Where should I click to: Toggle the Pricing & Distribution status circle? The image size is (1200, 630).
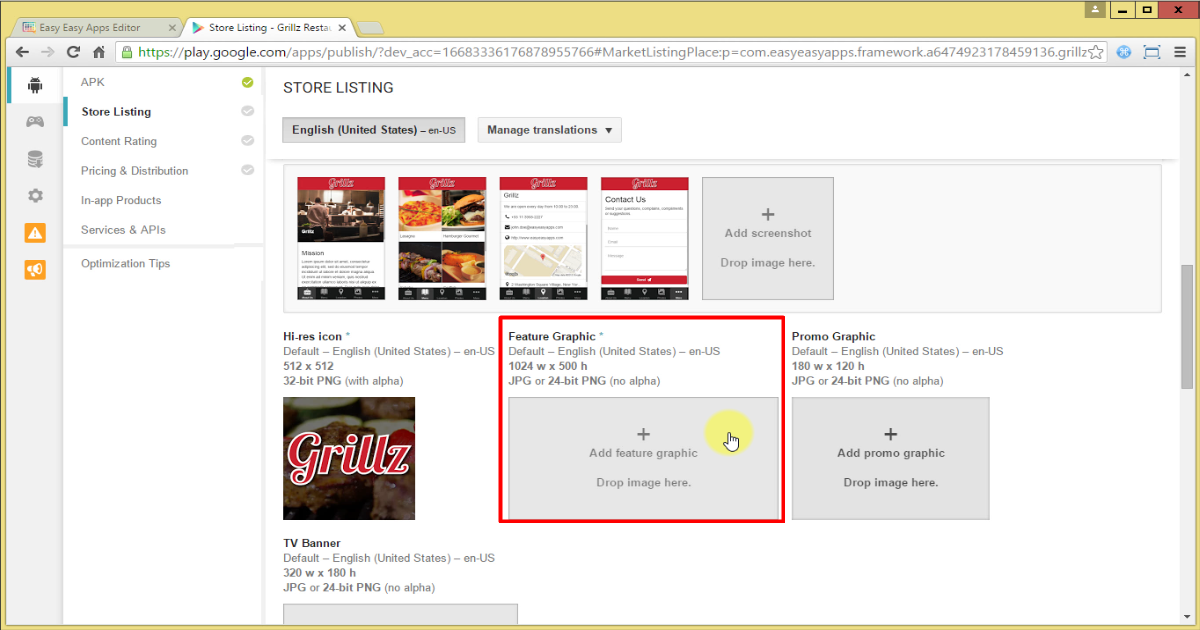[247, 170]
